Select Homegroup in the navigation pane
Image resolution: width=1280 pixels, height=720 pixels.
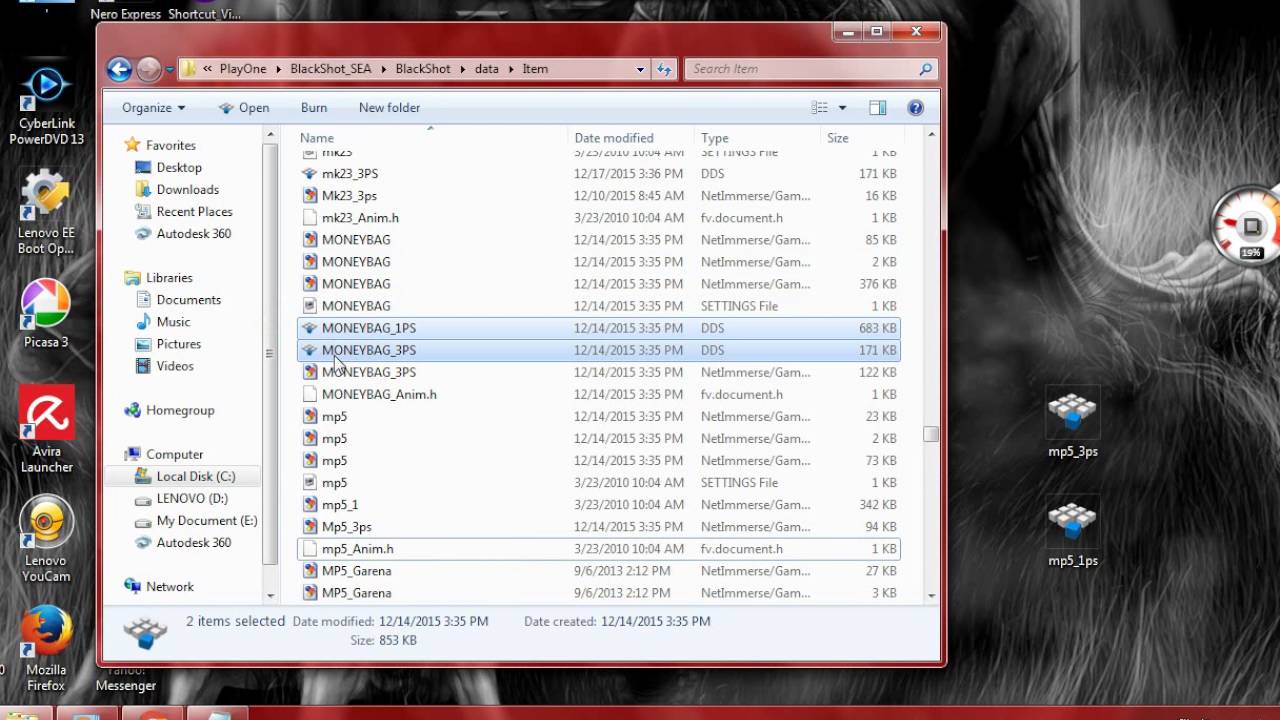click(x=180, y=410)
